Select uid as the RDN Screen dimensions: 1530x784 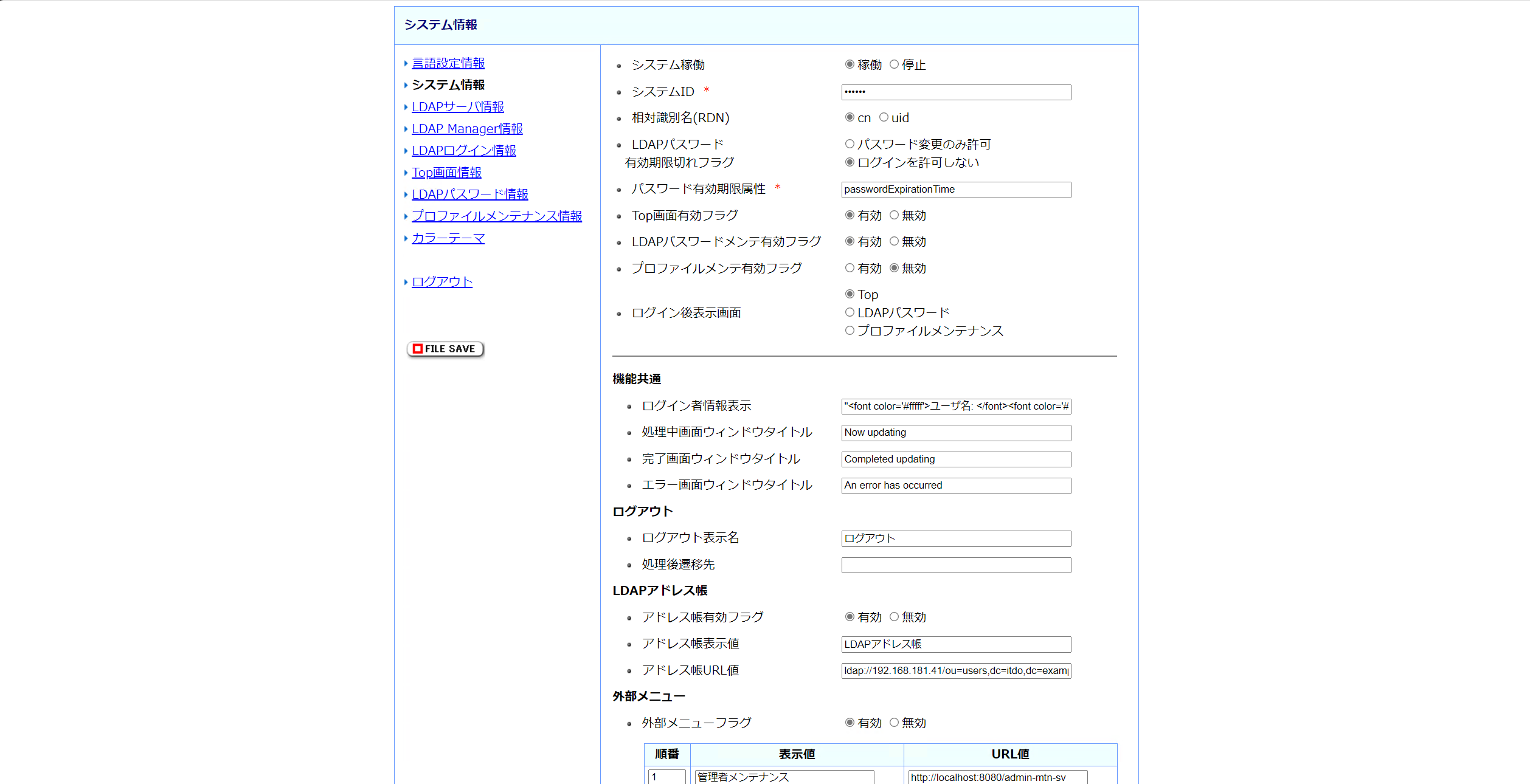click(884, 117)
